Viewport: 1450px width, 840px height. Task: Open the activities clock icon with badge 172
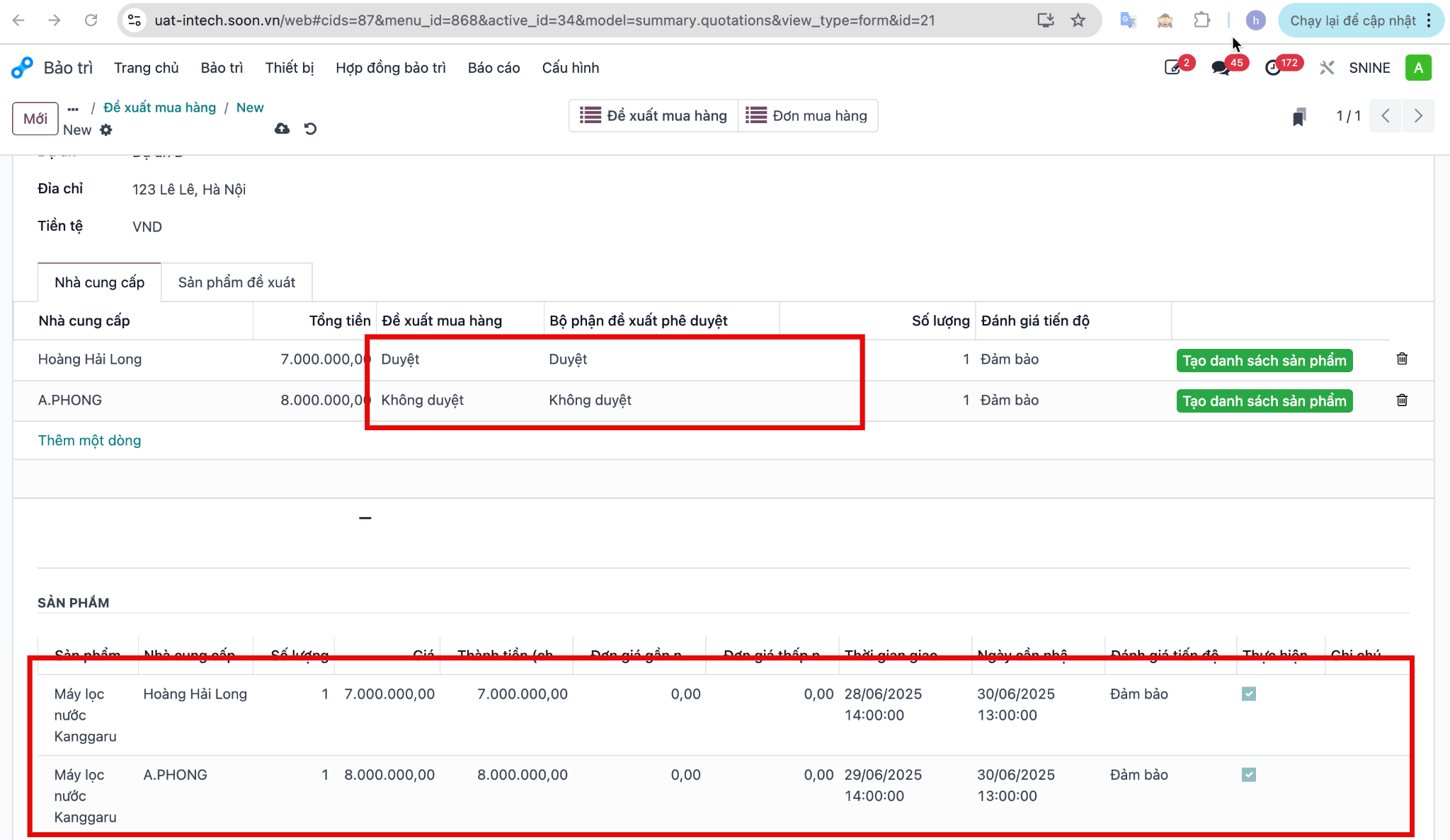[x=1273, y=68]
